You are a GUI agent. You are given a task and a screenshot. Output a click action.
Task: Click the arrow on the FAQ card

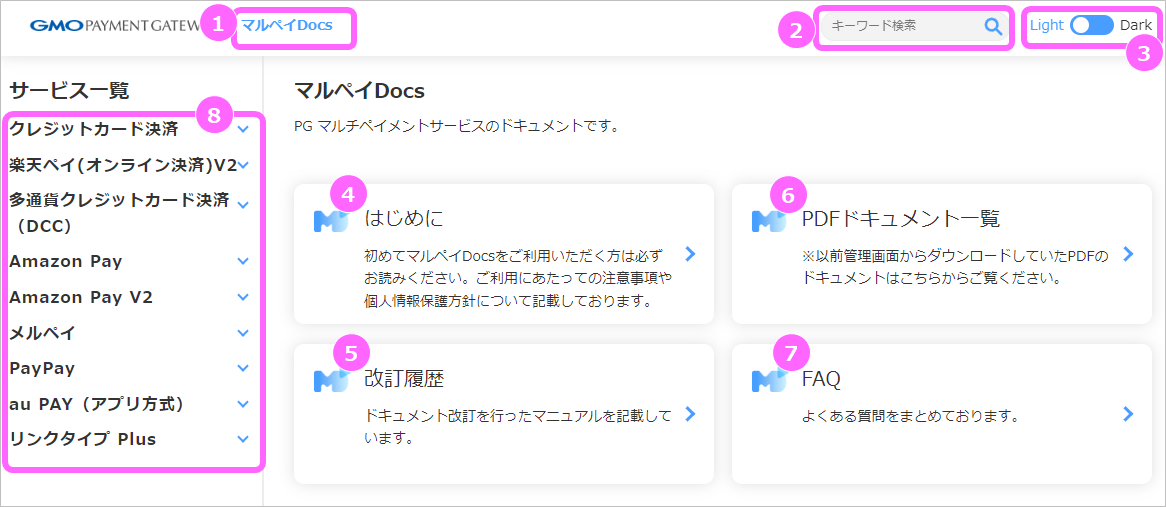pos(1128,413)
